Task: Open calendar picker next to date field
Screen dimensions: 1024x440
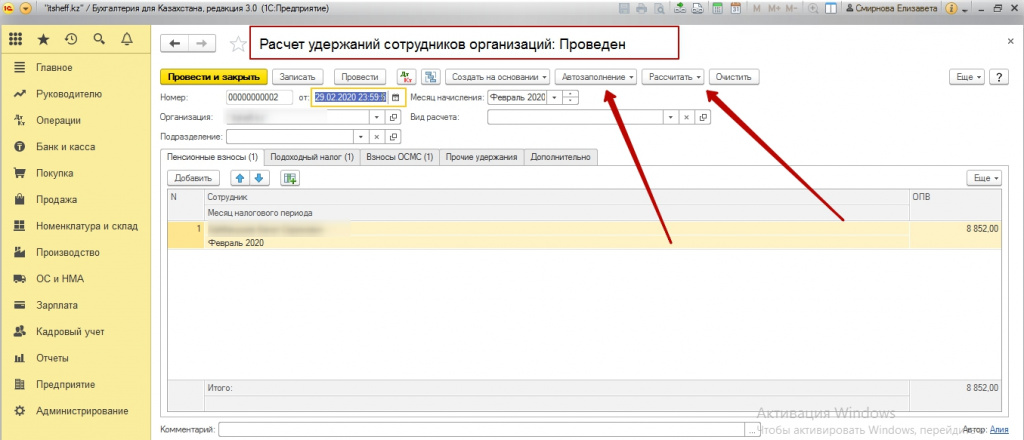Action: [x=395, y=97]
